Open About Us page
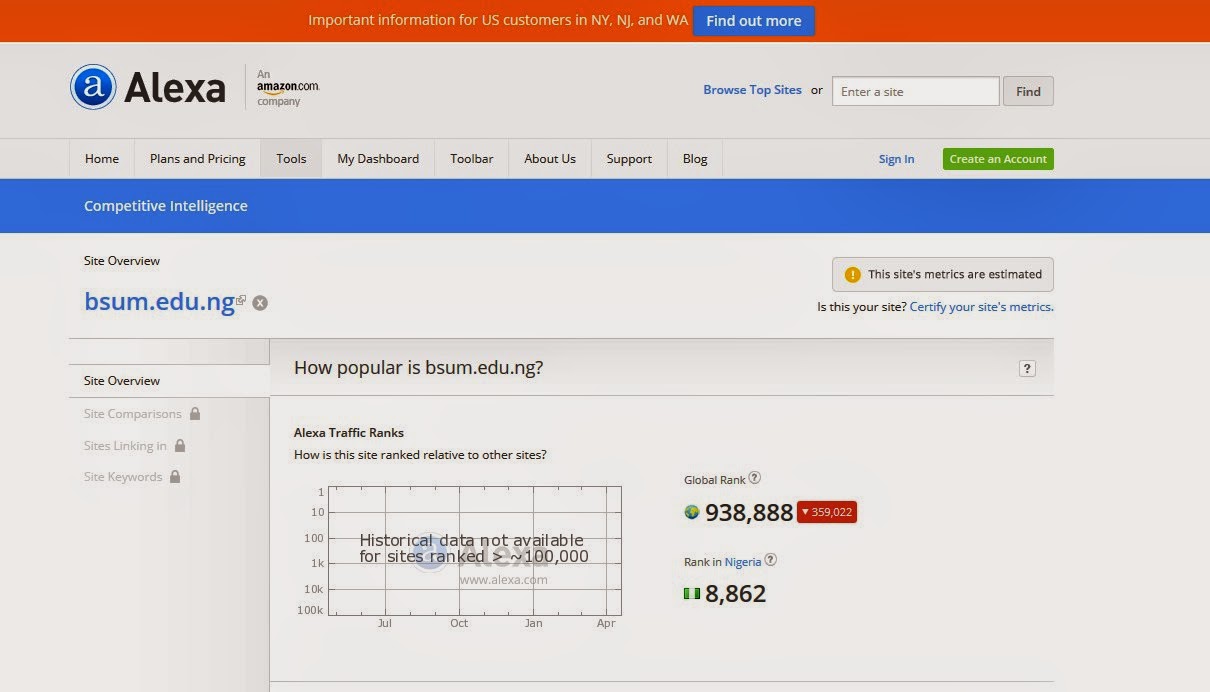The image size is (1210, 692). (550, 158)
